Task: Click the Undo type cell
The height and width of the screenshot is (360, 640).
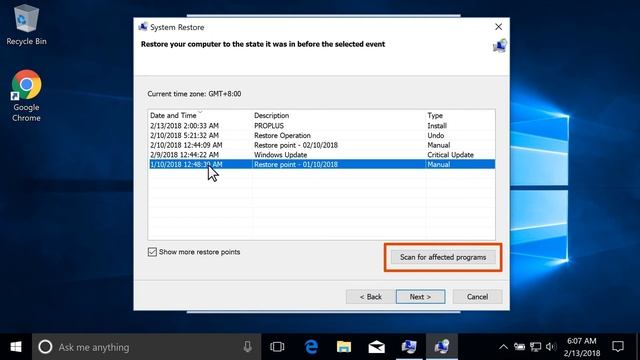Action: pos(436,136)
